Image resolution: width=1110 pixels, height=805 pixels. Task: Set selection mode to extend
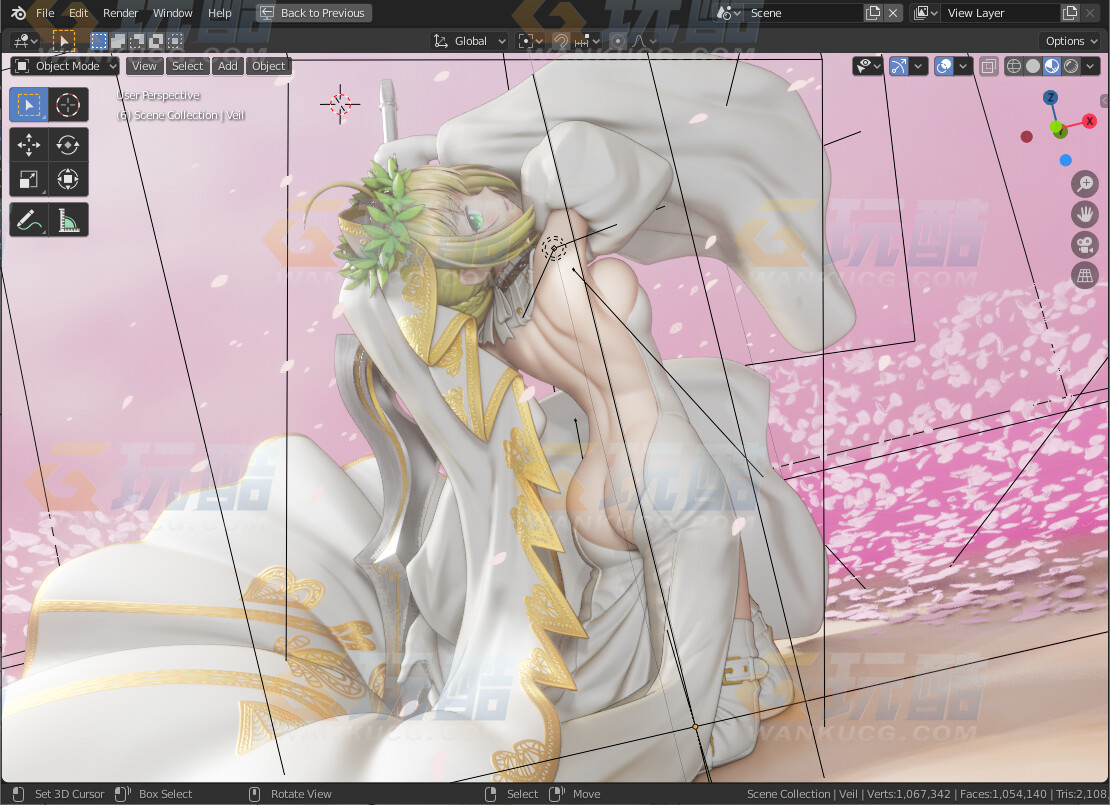[x=118, y=41]
